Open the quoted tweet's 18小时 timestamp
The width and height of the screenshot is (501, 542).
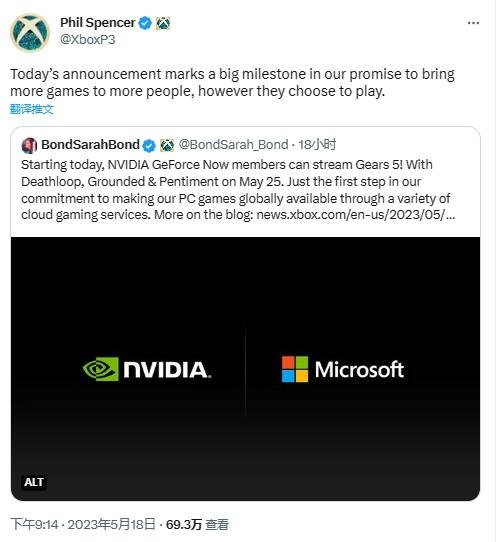(x=317, y=144)
